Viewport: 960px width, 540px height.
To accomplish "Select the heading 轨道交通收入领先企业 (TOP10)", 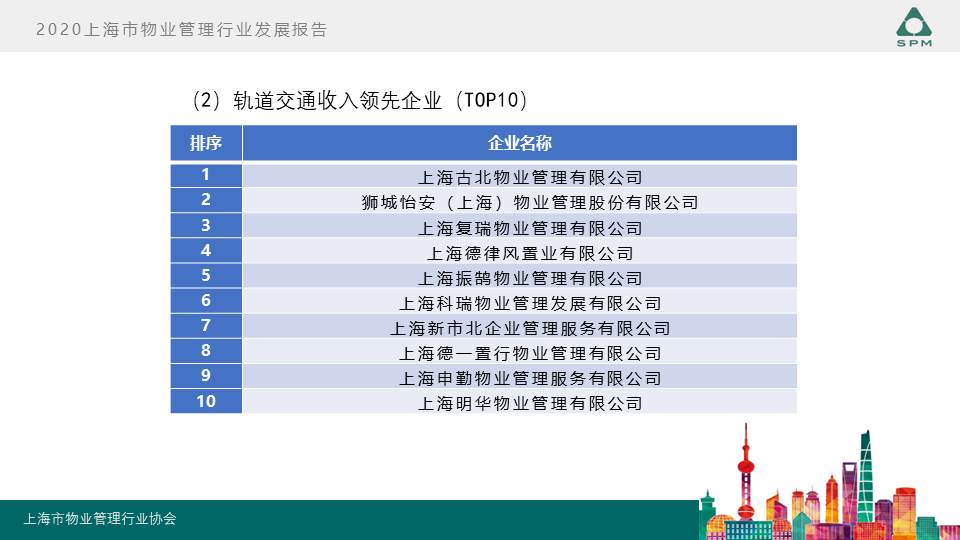I will click(359, 101).
